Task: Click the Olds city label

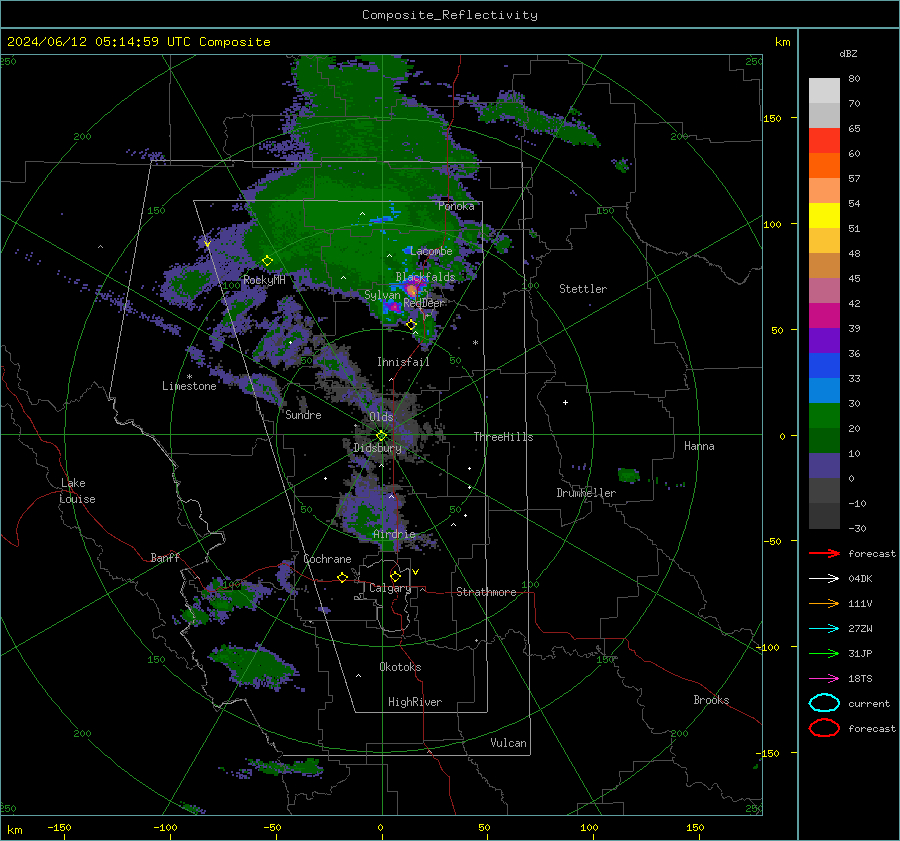Action: (x=381, y=417)
